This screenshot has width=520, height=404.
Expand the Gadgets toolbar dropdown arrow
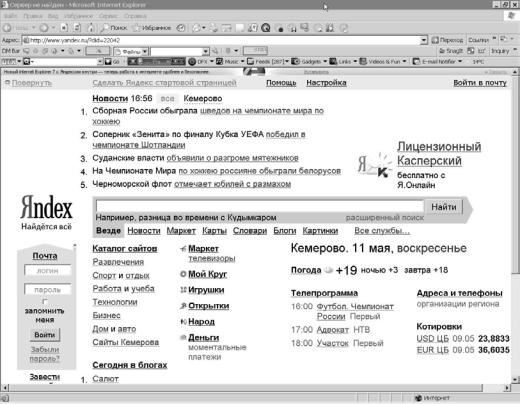tap(325, 62)
